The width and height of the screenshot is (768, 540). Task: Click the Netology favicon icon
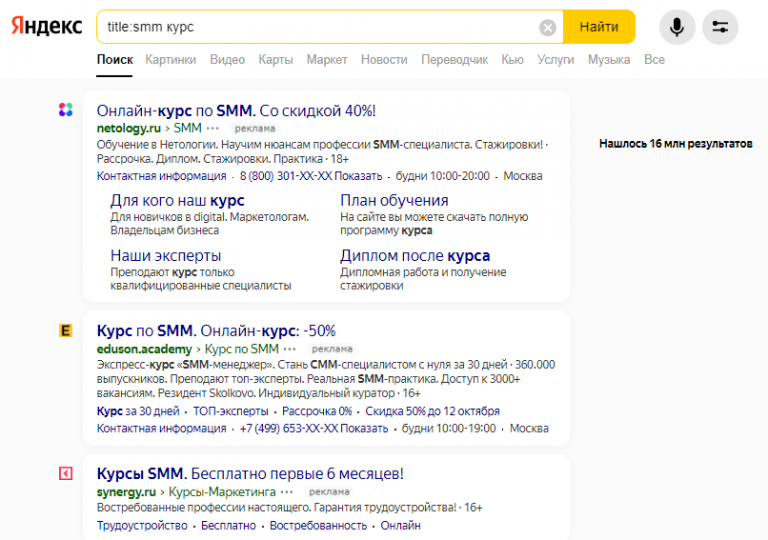coord(66,110)
